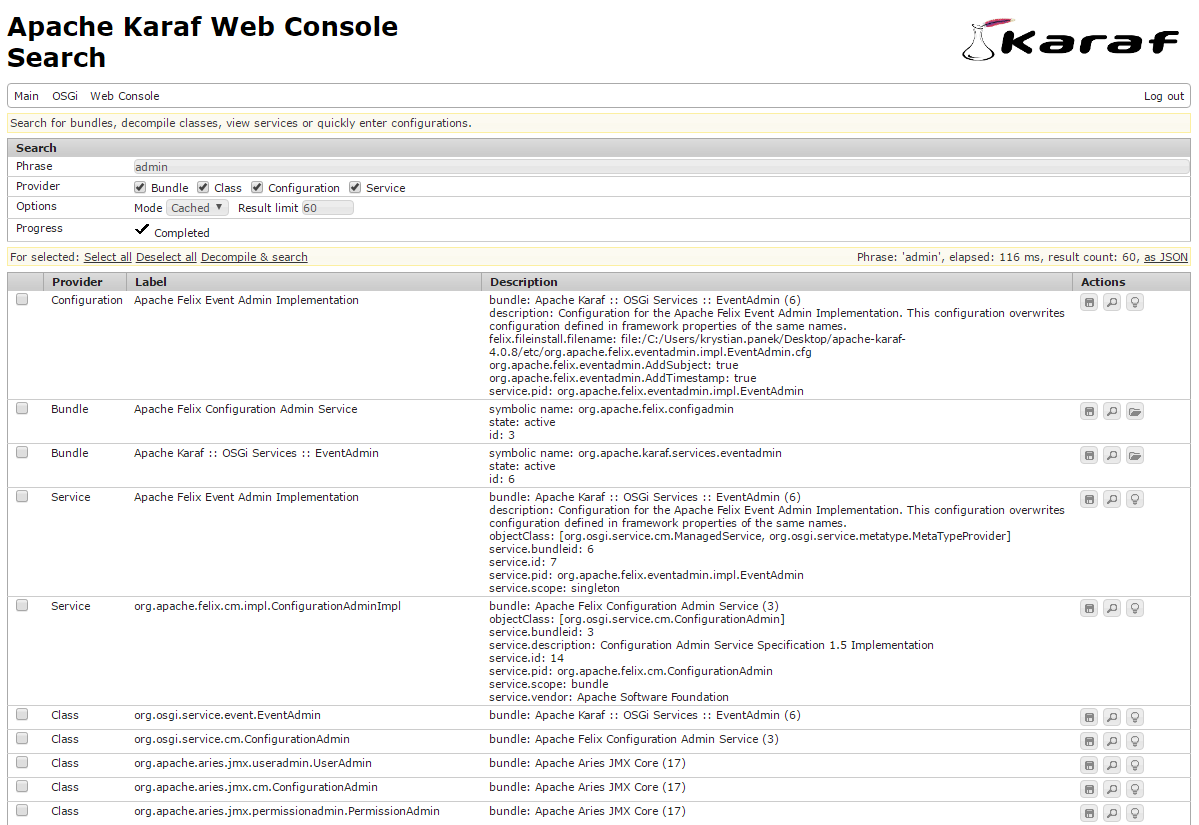Click magnifier icon for useradmin.UserAdmin class row
1199x825 pixels.
point(1112,765)
